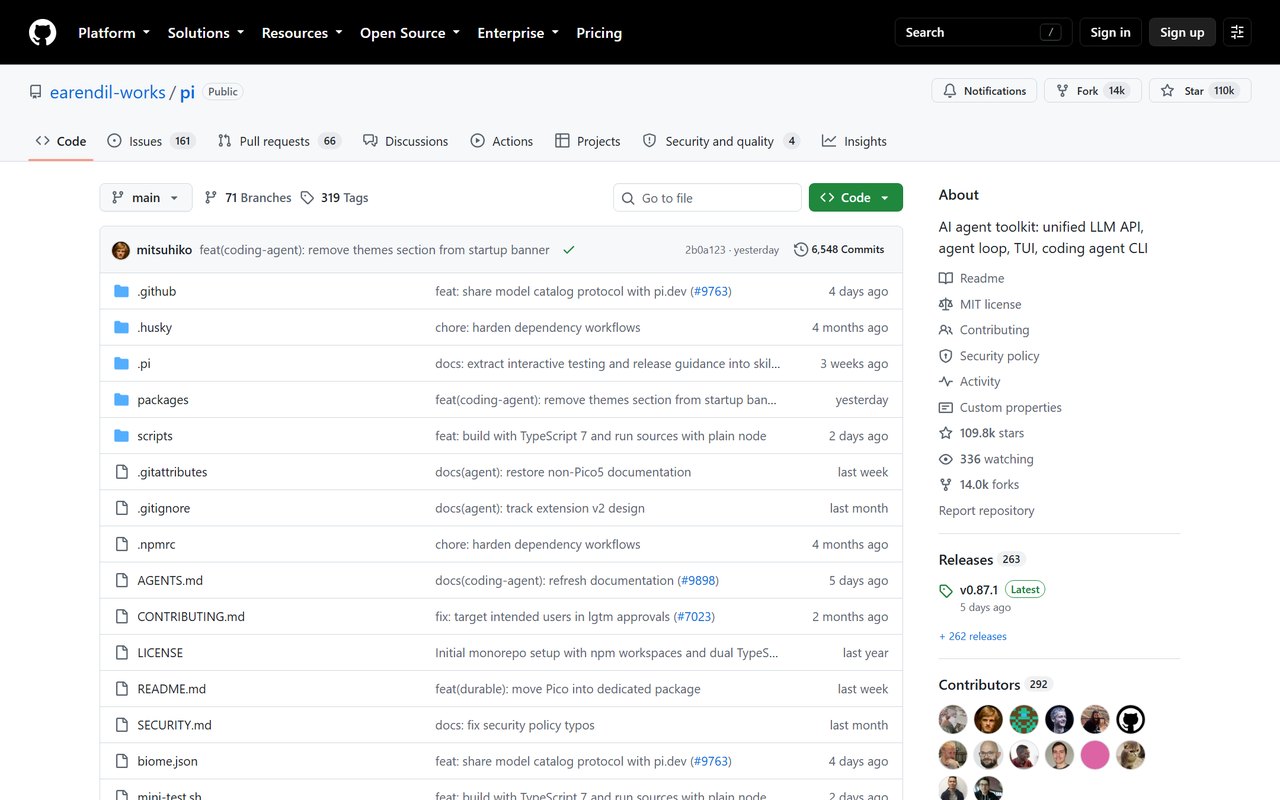Image resolution: width=1280 pixels, height=800 pixels.
Task: Focus the header Search field
Action: pyautogui.click(x=983, y=33)
